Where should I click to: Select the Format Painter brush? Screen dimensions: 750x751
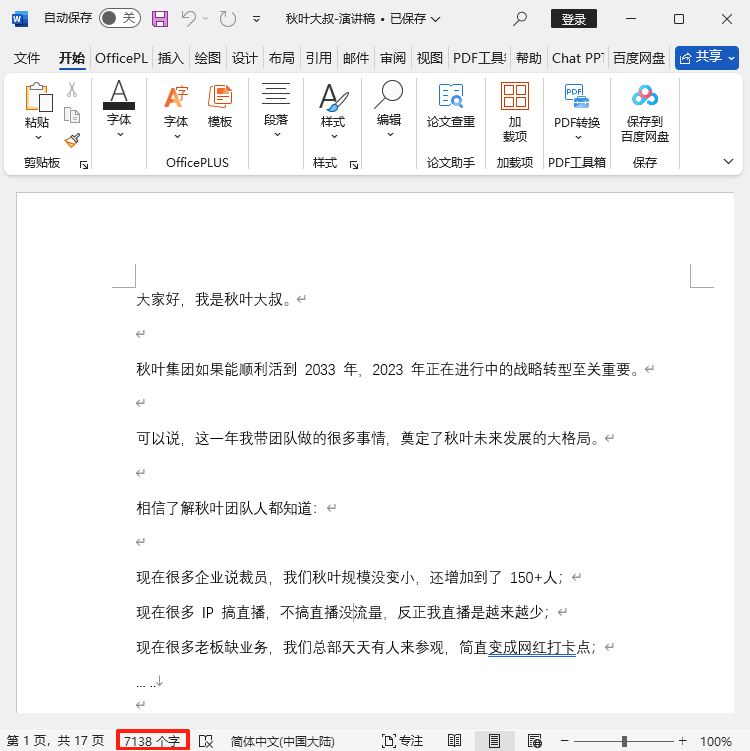(72, 140)
